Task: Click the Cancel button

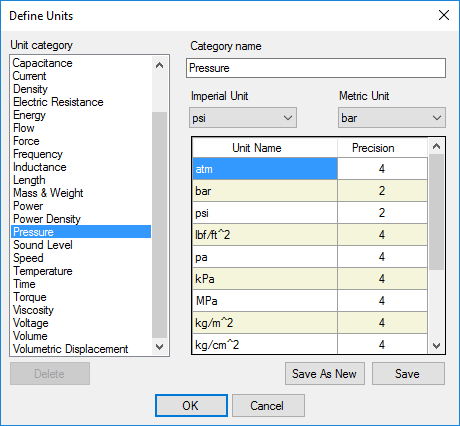Action: [268, 406]
